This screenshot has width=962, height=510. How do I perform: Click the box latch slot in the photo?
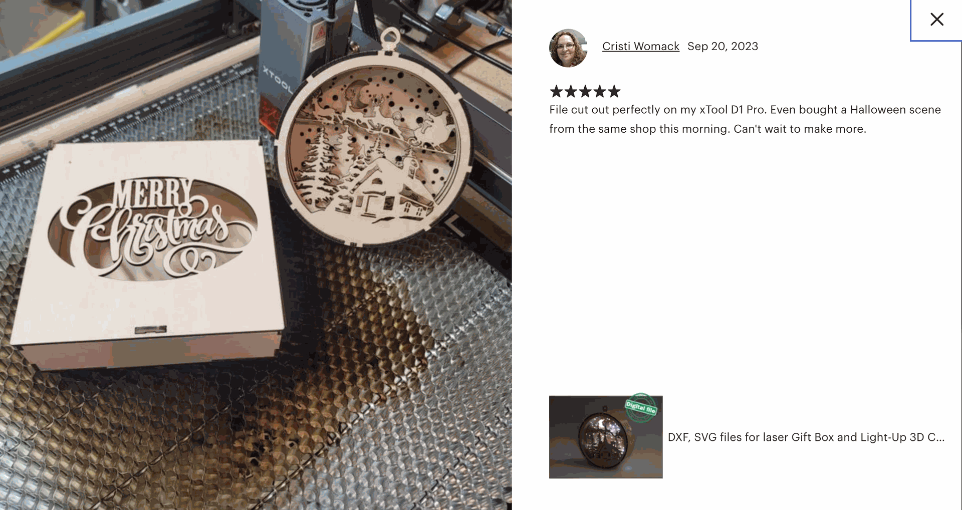(151, 330)
